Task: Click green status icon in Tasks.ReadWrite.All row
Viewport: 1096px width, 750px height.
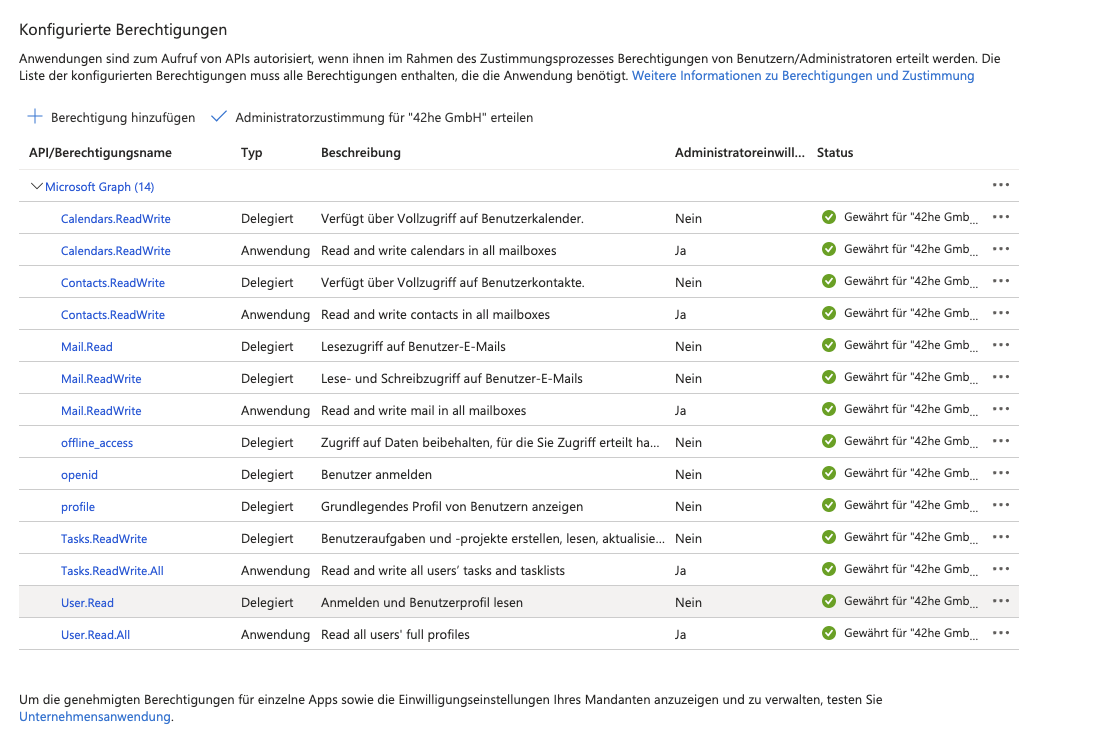Action: (x=829, y=570)
